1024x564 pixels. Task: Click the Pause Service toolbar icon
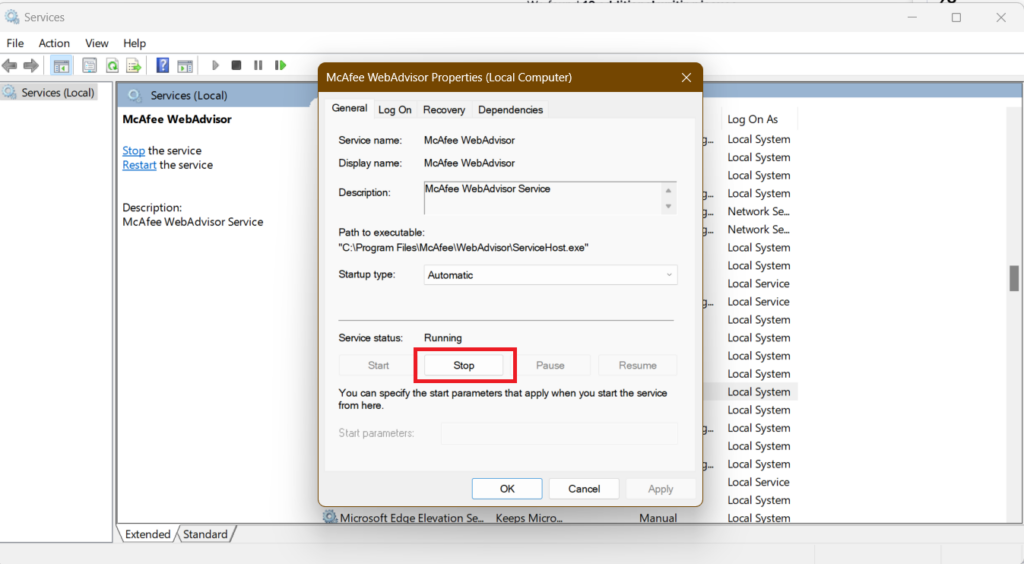(x=258, y=65)
